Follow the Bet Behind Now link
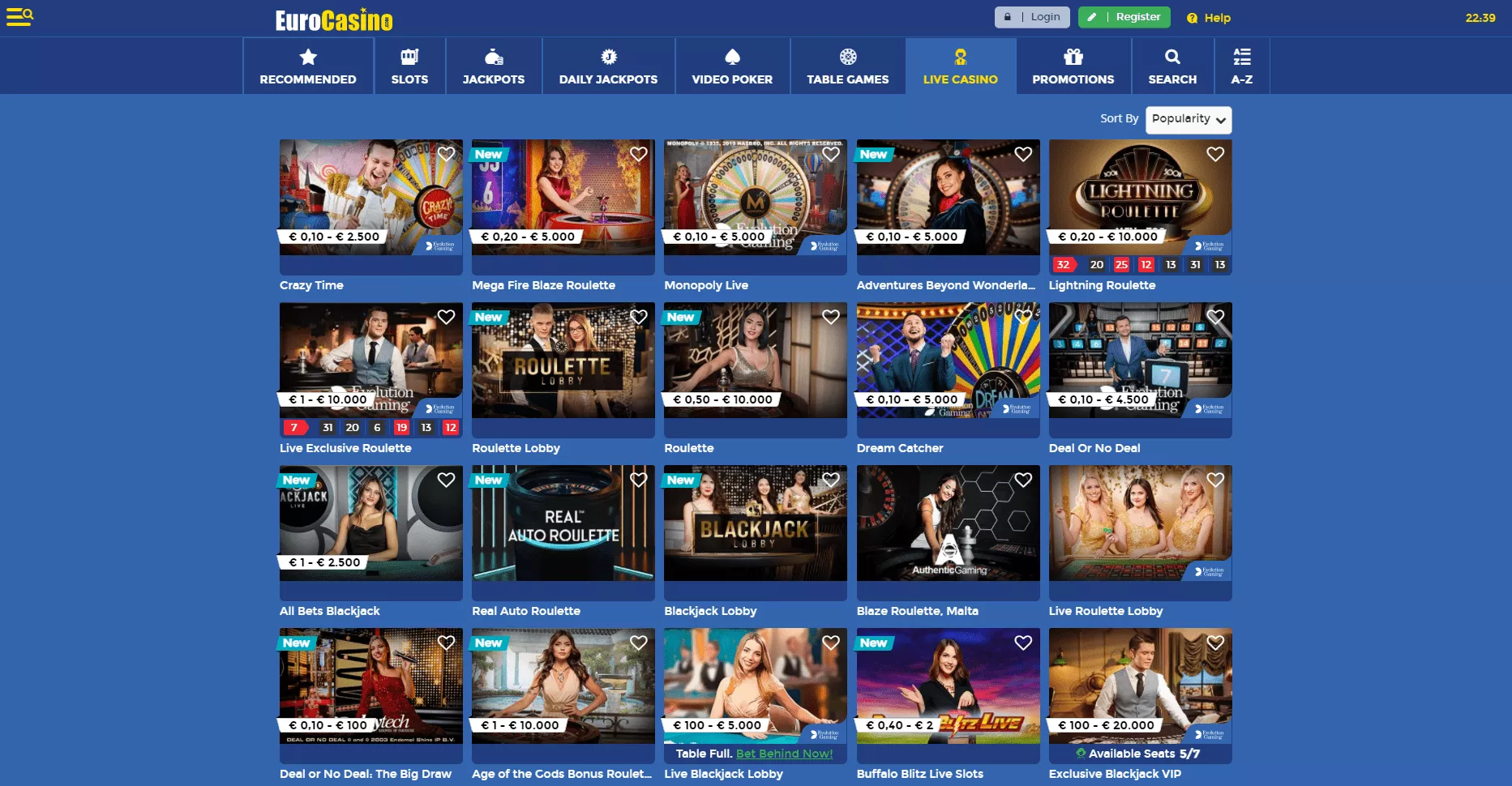 [784, 754]
